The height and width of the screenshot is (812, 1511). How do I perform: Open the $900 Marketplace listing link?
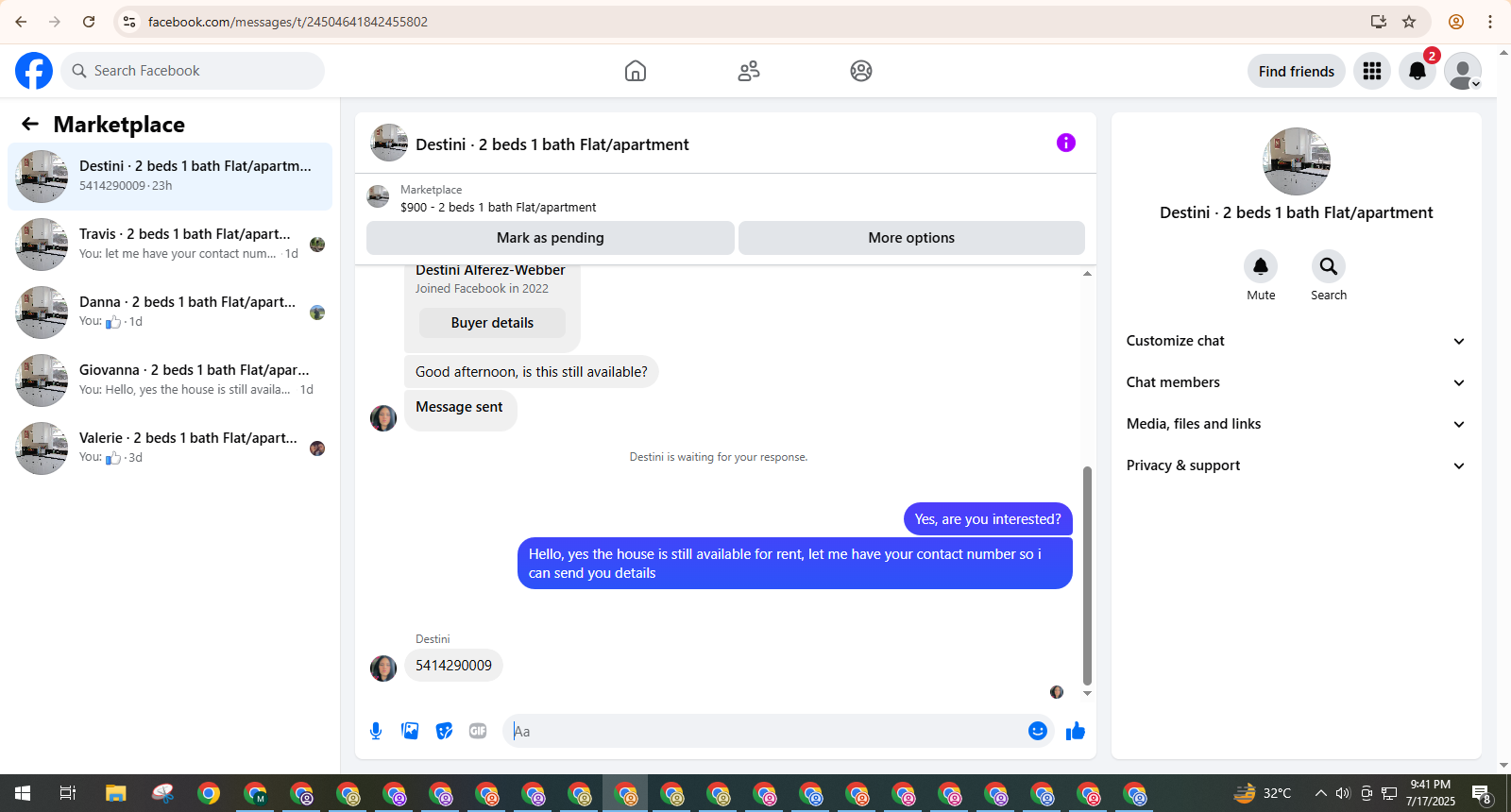498,207
